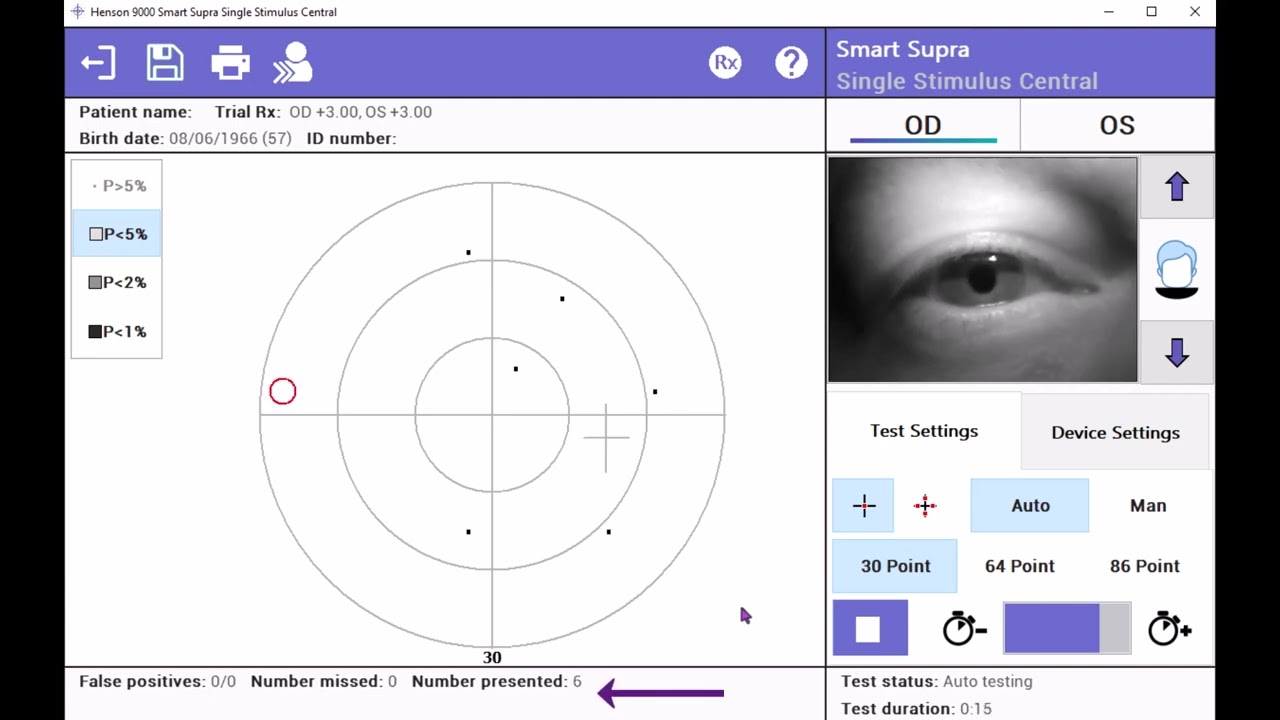Click the patient head position icon
The height and width of the screenshot is (720, 1280).
(x=1176, y=269)
